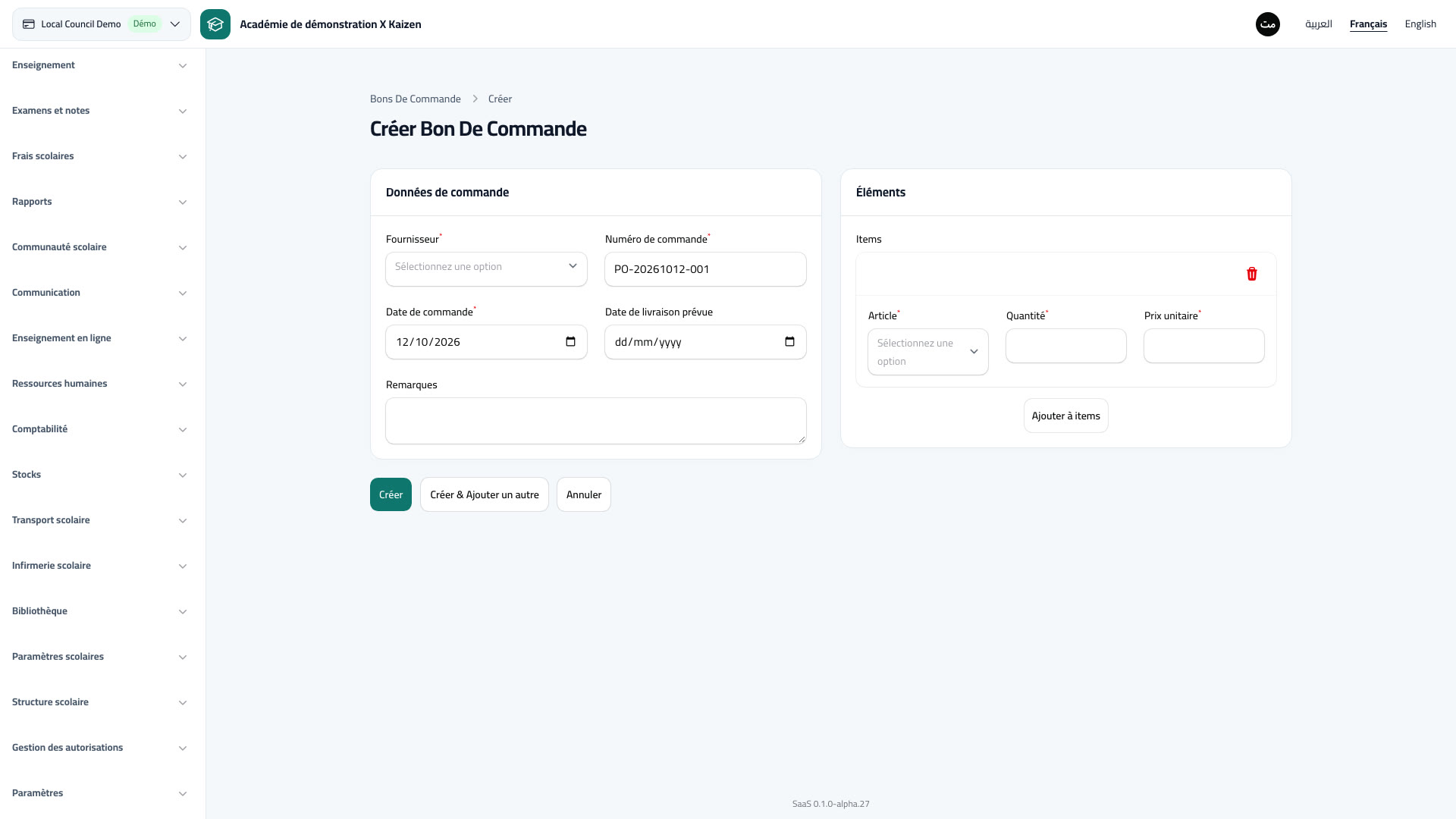Go to Bons De Commande breadcrumb
1456x819 pixels.
(x=416, y=99)
